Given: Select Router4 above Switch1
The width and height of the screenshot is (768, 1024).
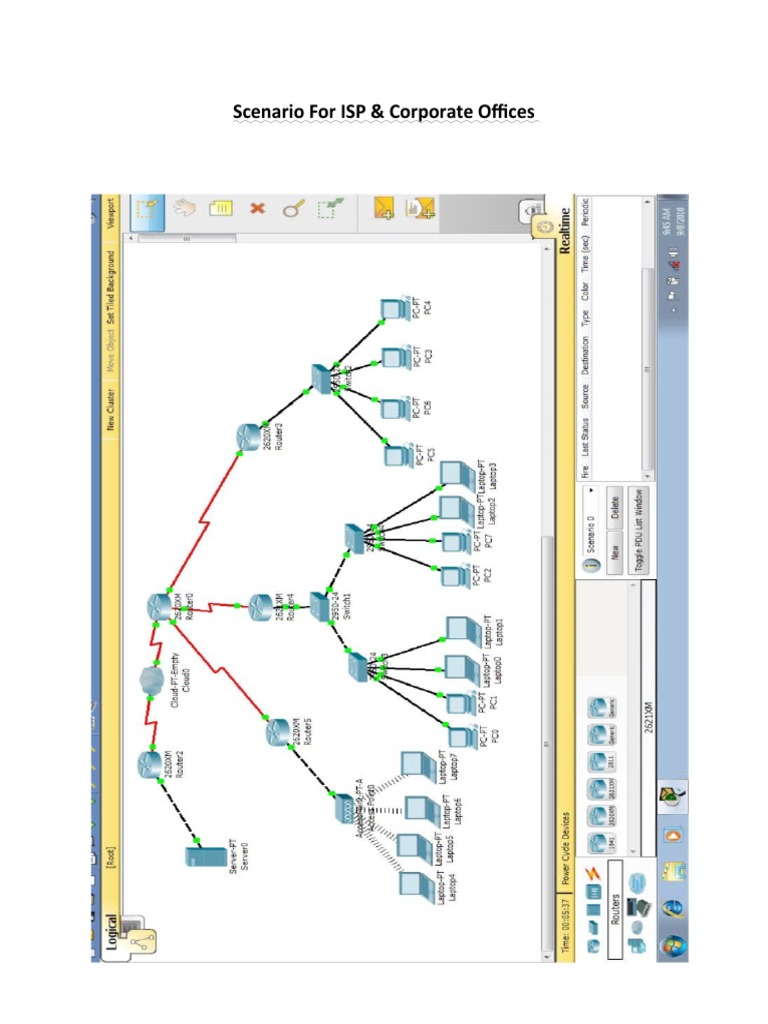Looking at the screenshot, I should click(x=260, y=608).
